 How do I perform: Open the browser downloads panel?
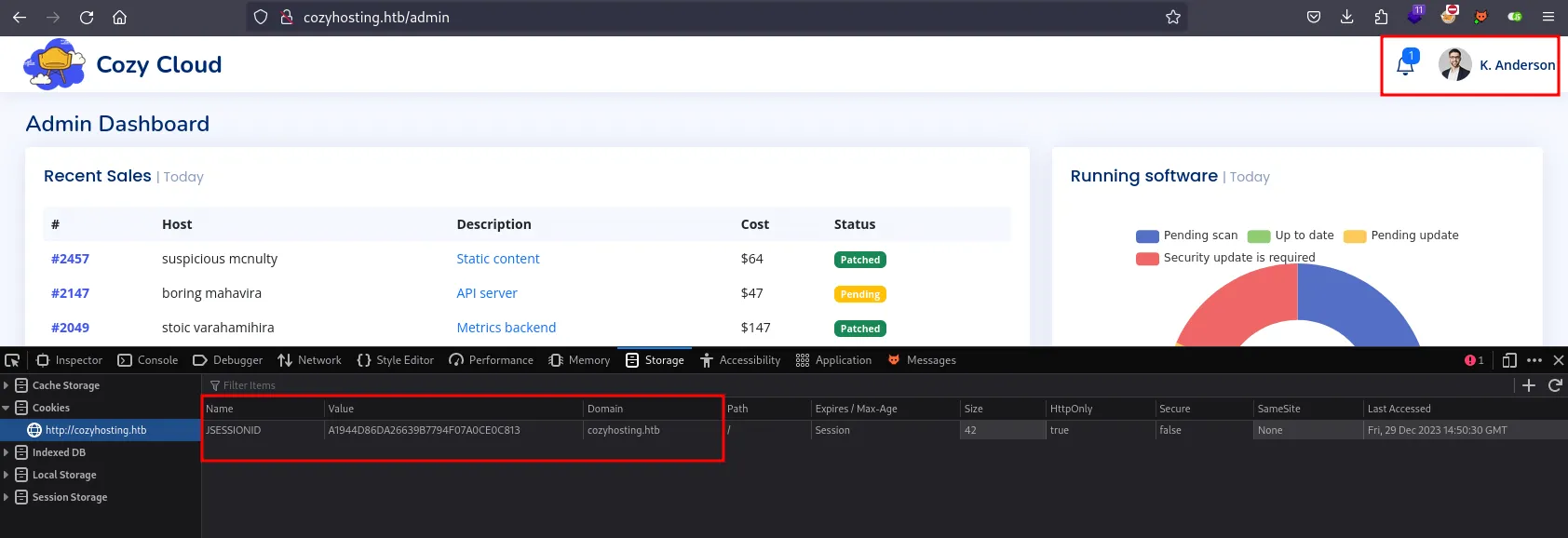click(x=1347, y=17)
